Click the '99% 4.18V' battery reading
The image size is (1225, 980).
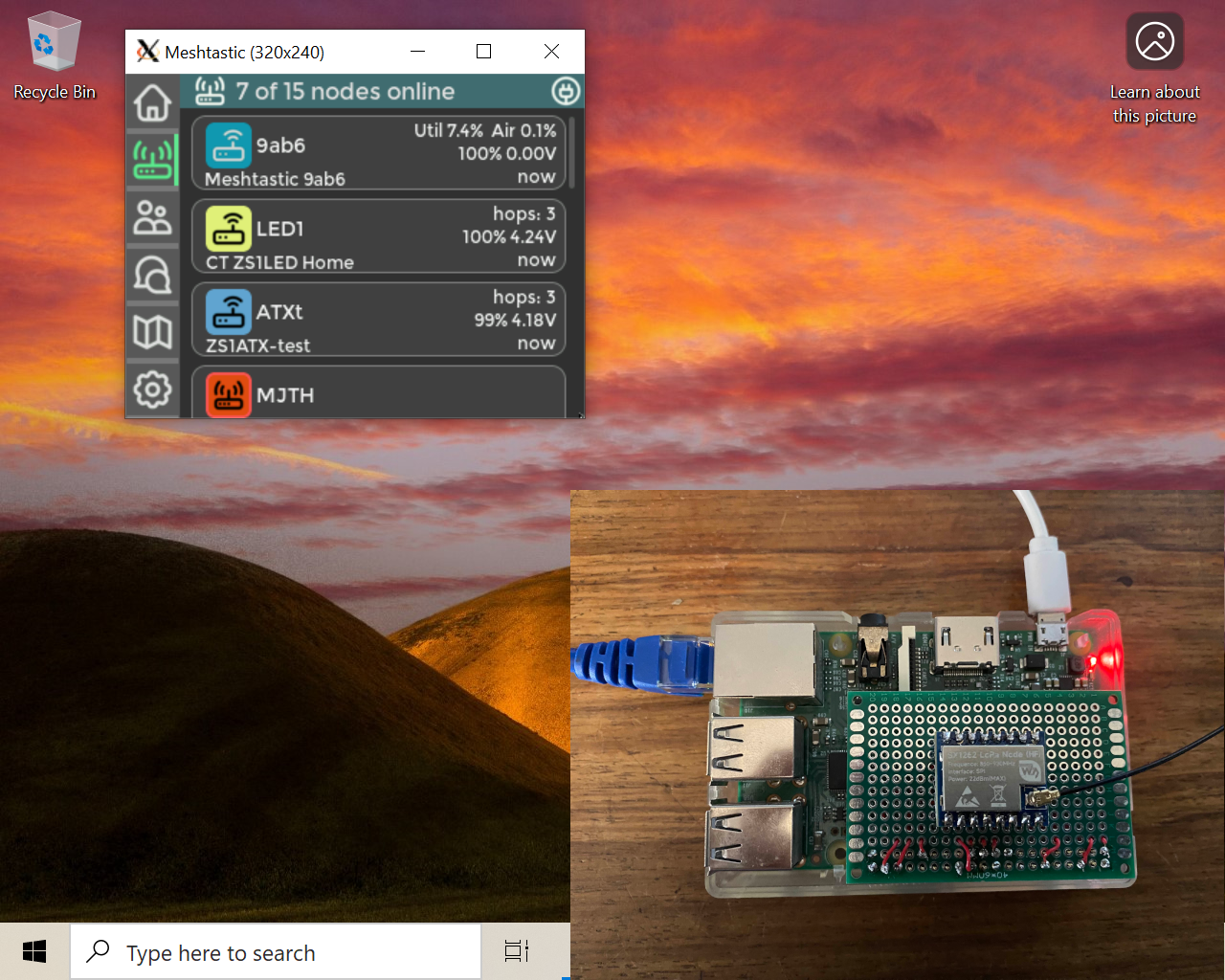point(515,320)
